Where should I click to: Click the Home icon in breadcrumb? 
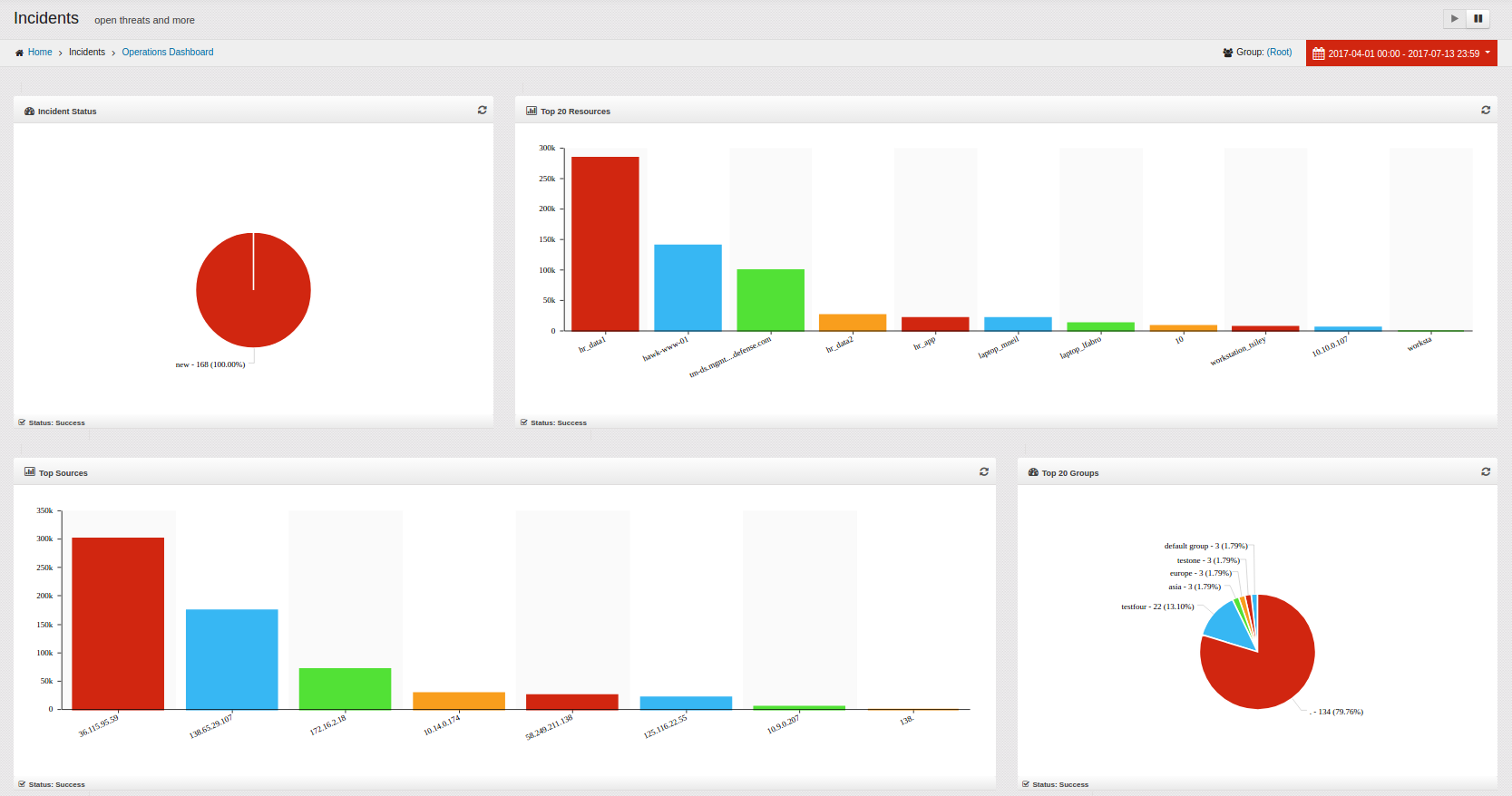[x=19, y=53]
